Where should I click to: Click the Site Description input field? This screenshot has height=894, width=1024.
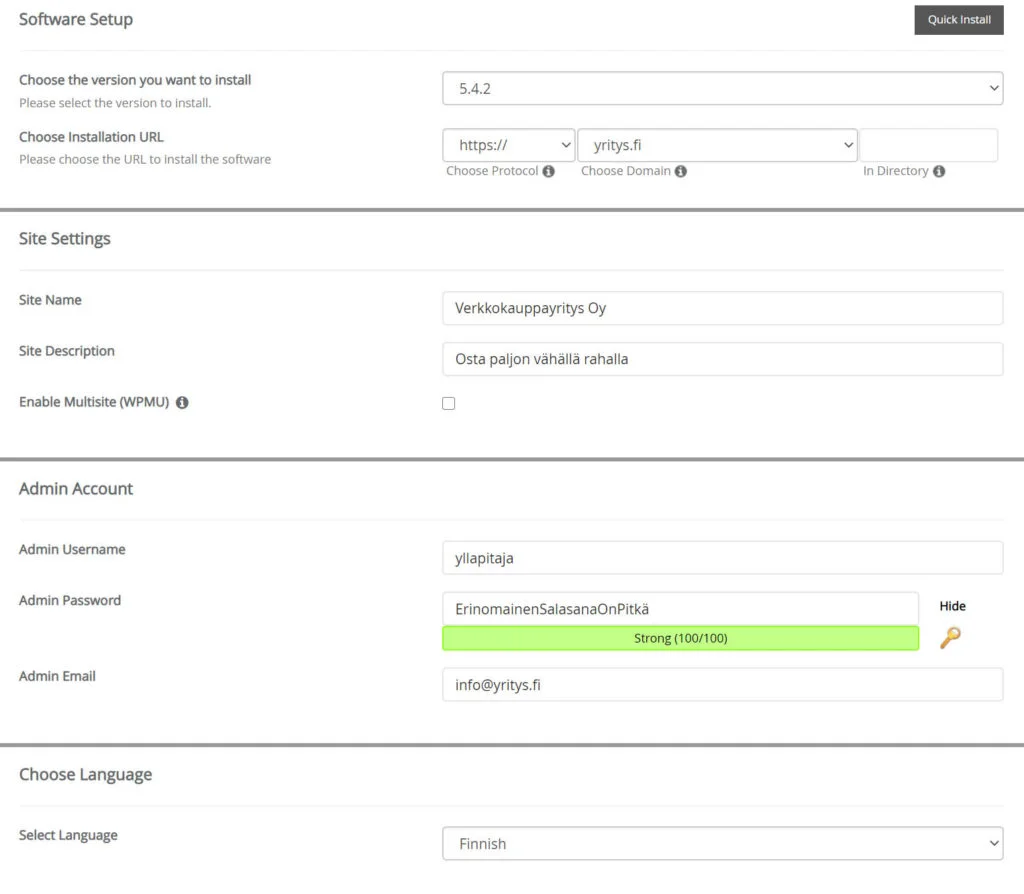[x=722, y=359]
